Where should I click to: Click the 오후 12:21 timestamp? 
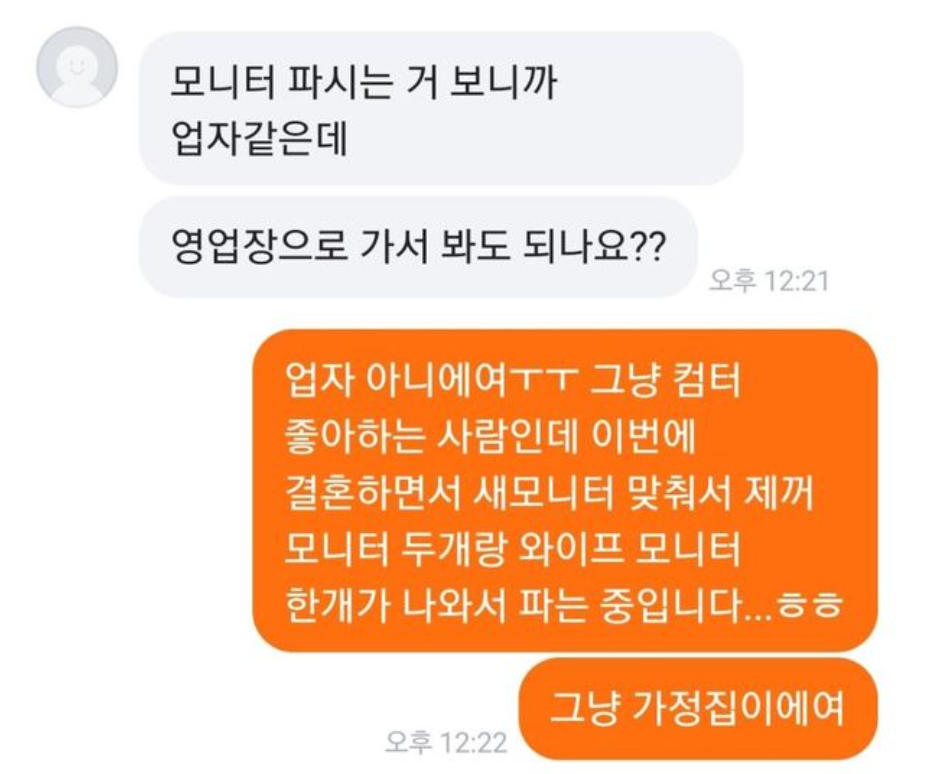click(x=768, y=281)
